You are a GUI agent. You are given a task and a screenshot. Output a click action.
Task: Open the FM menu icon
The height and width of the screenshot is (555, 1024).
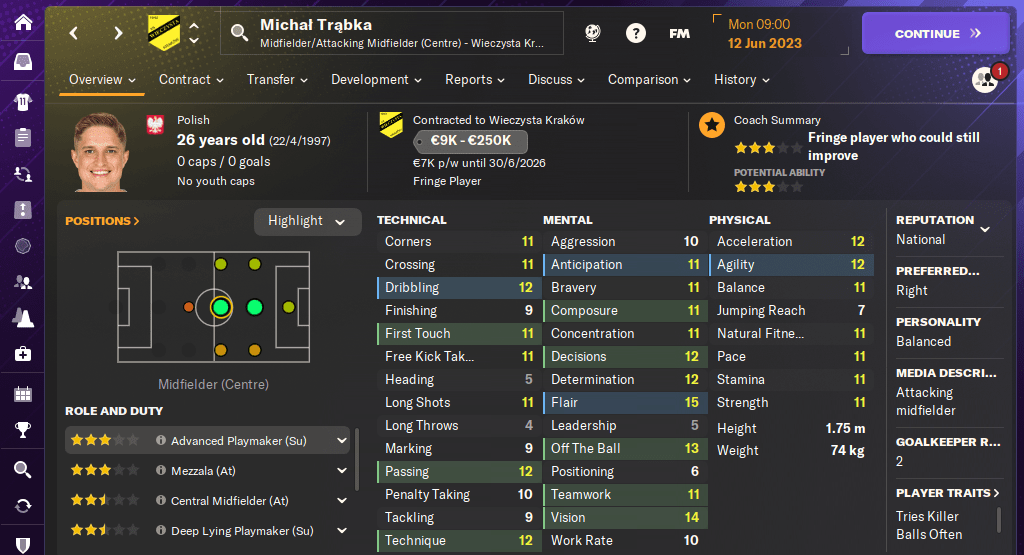click(679, 33)
